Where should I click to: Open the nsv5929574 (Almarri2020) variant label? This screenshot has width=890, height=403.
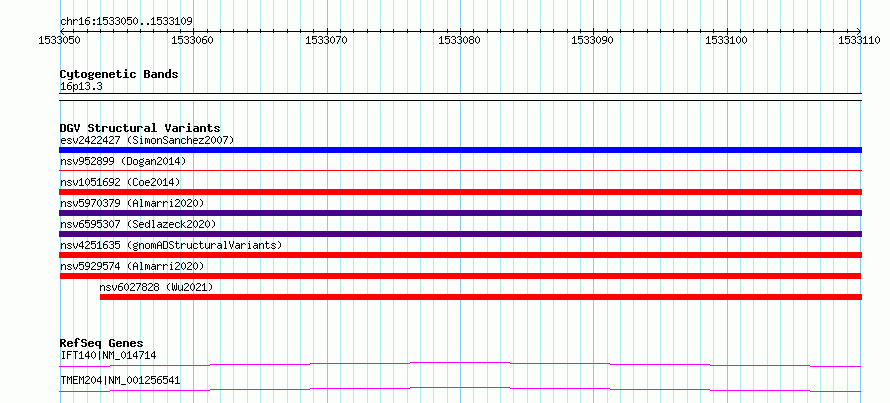(x=132, y=266)
